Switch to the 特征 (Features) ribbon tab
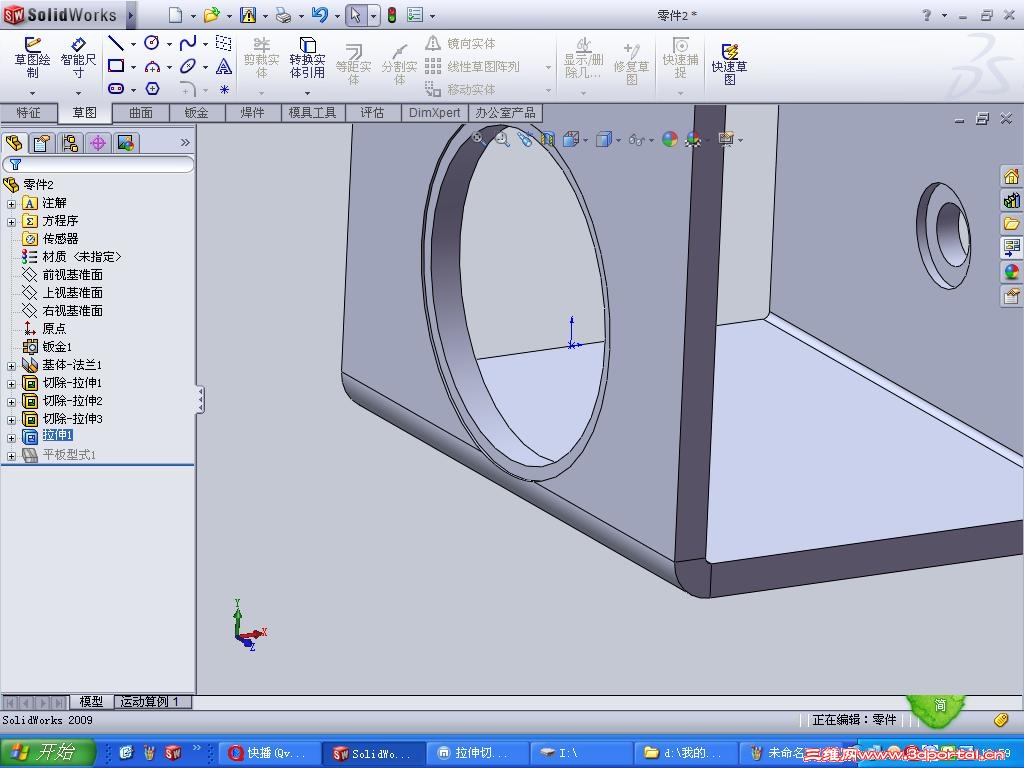The image size is (1024, 768). [28, 113]
